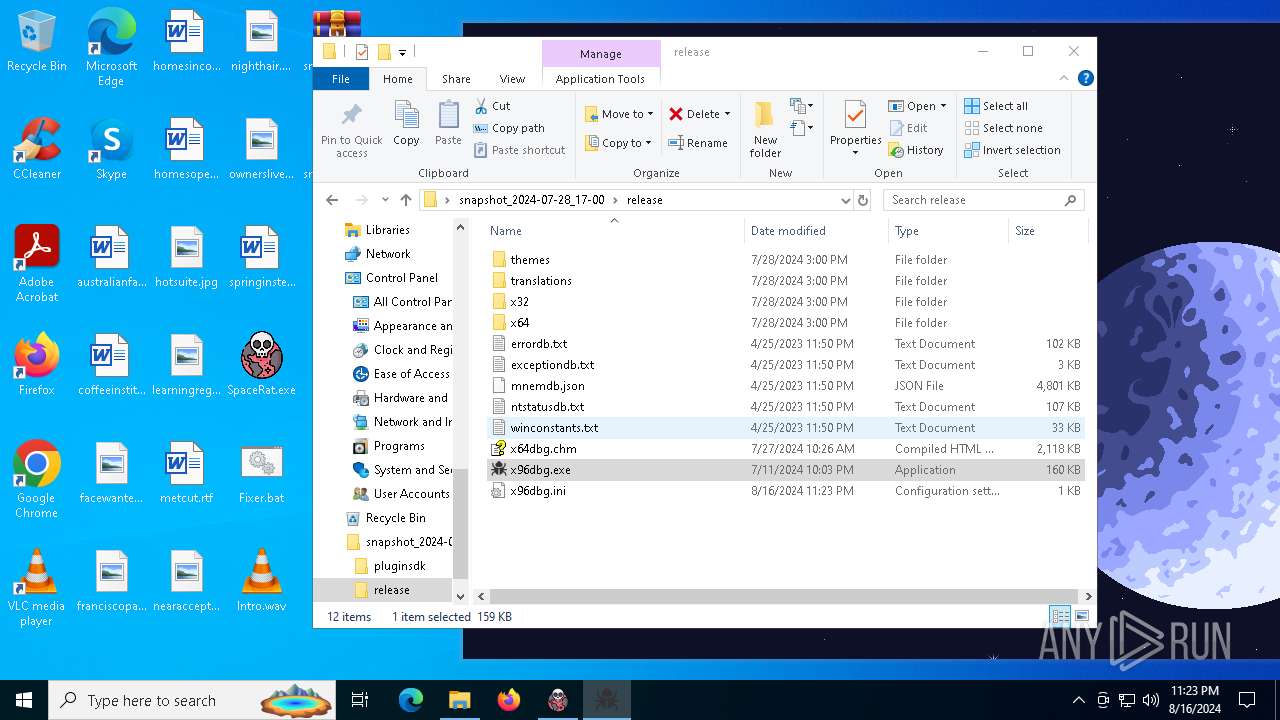The image size is (1280, 720).
Task: Click Select all in ribbon
Action: (996, 106)
